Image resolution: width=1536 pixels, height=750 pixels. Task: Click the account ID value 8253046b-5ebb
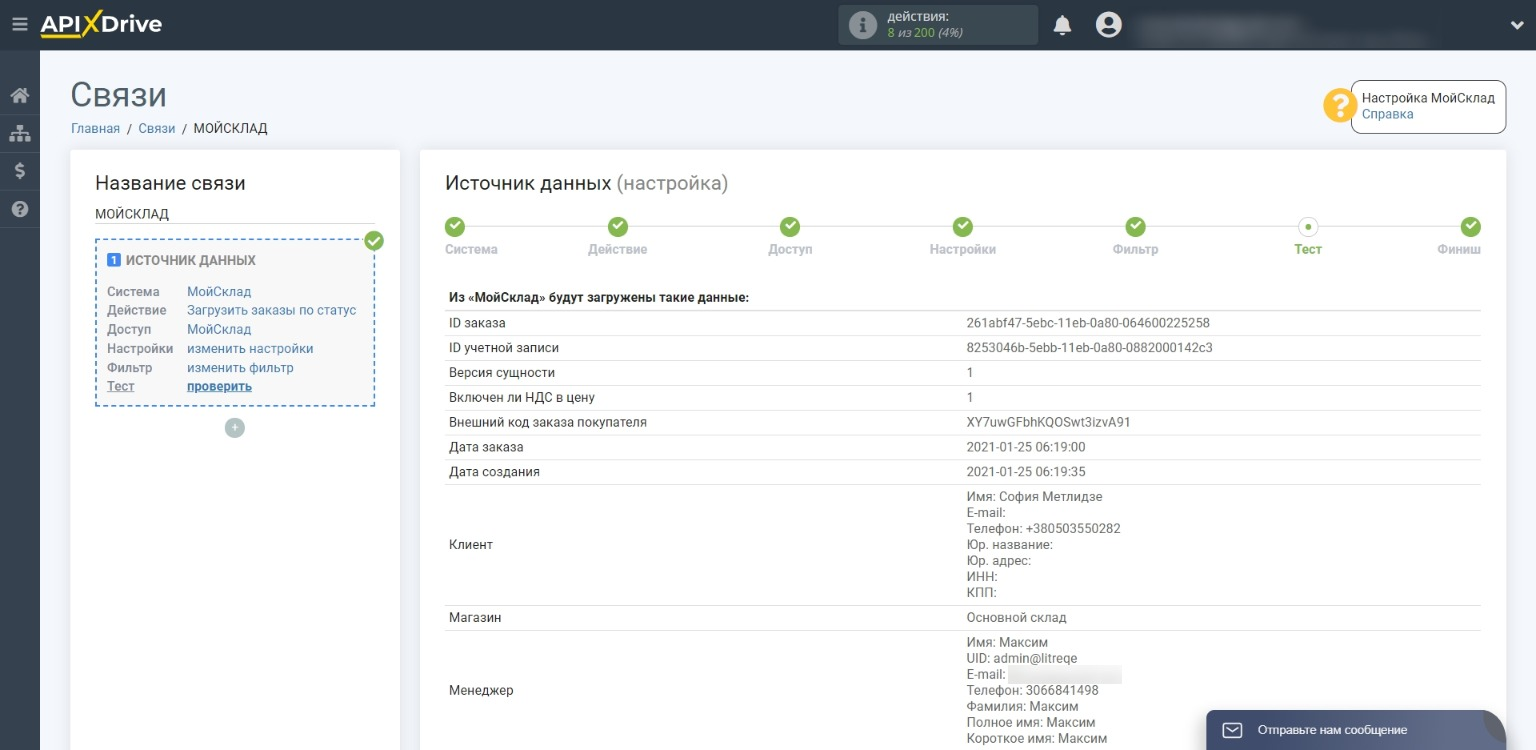pyautogui.click(x=1089, y=348)
